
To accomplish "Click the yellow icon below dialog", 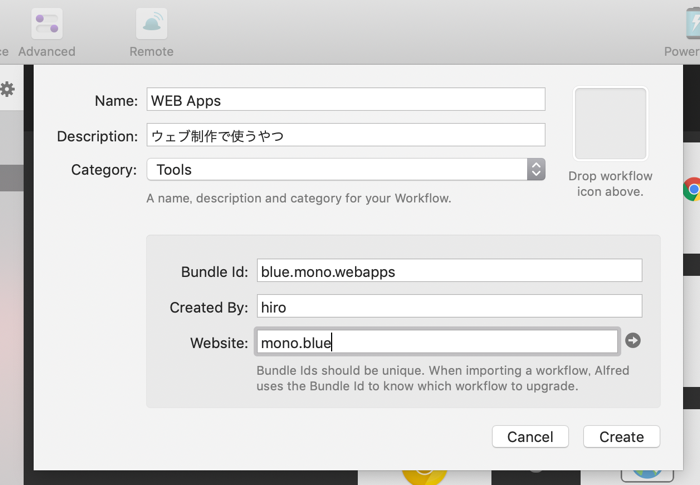I will (424, 477).
